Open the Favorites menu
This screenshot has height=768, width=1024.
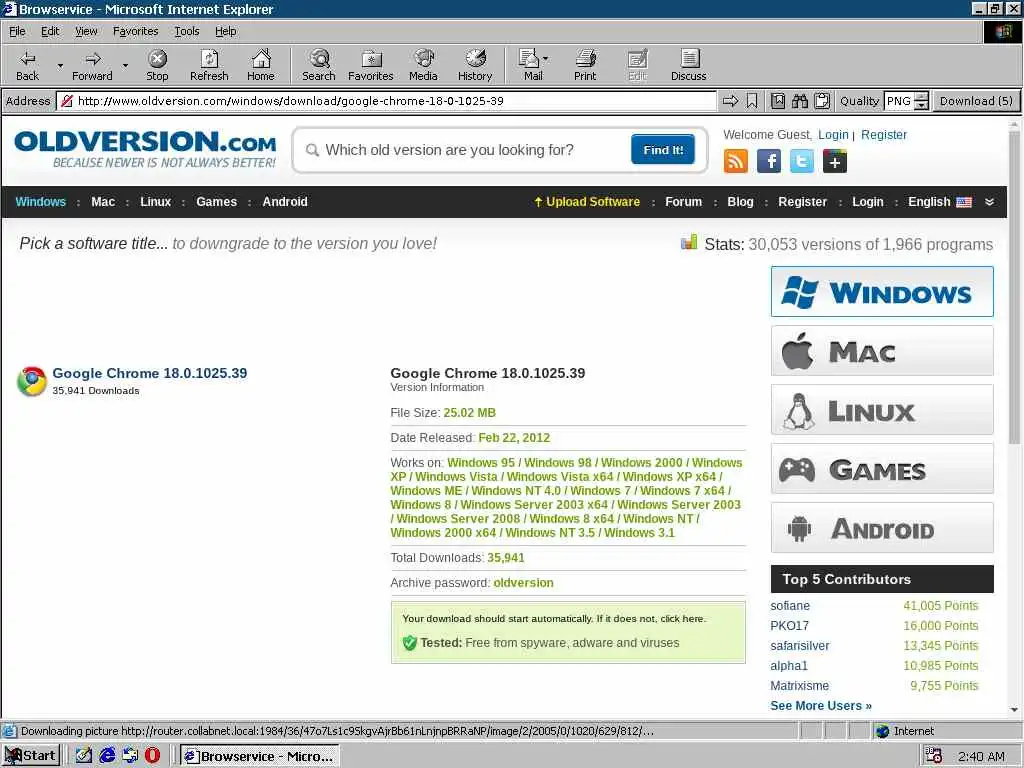[135, 31]
